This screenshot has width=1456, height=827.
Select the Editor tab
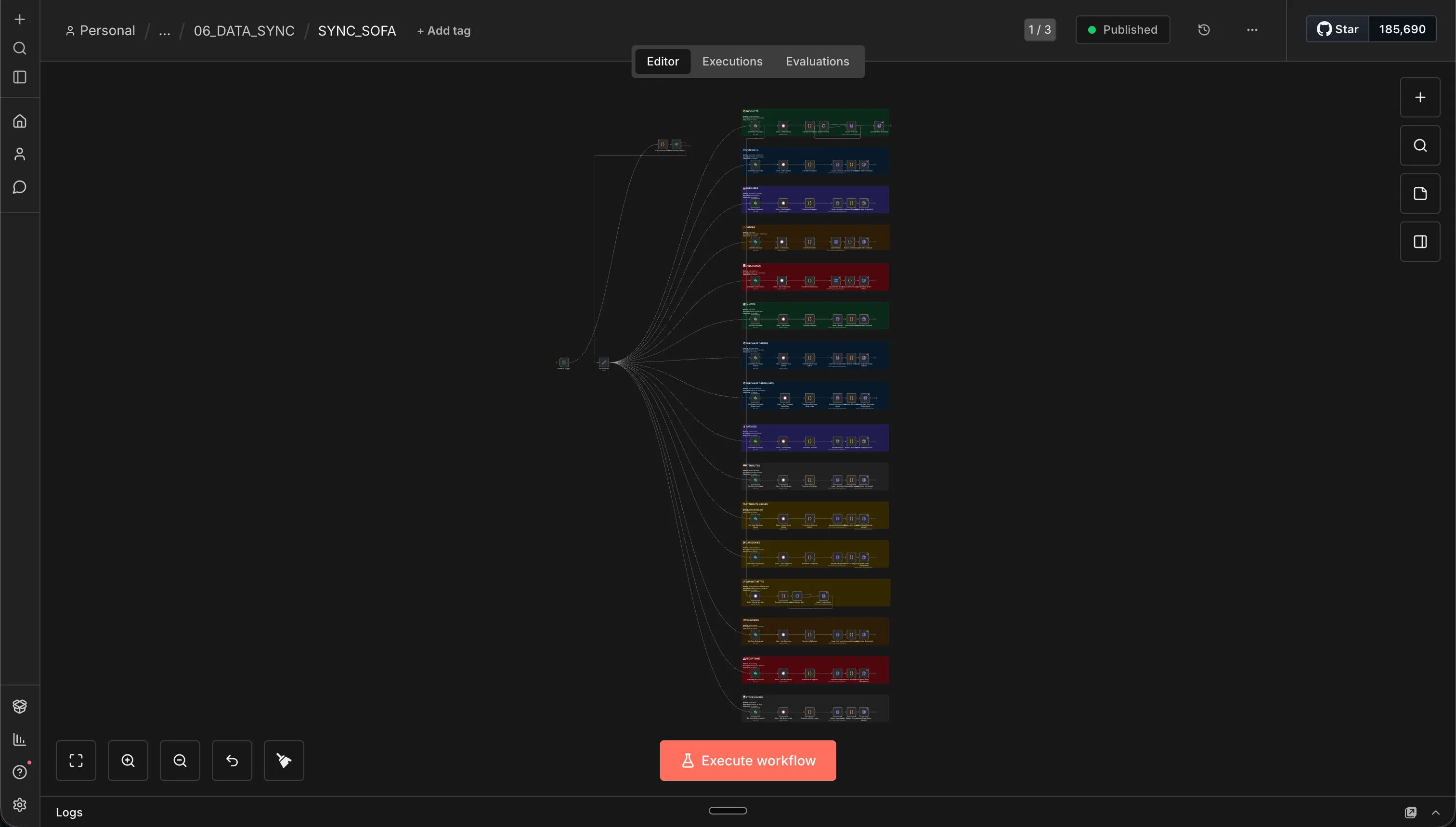coord(663,61)
